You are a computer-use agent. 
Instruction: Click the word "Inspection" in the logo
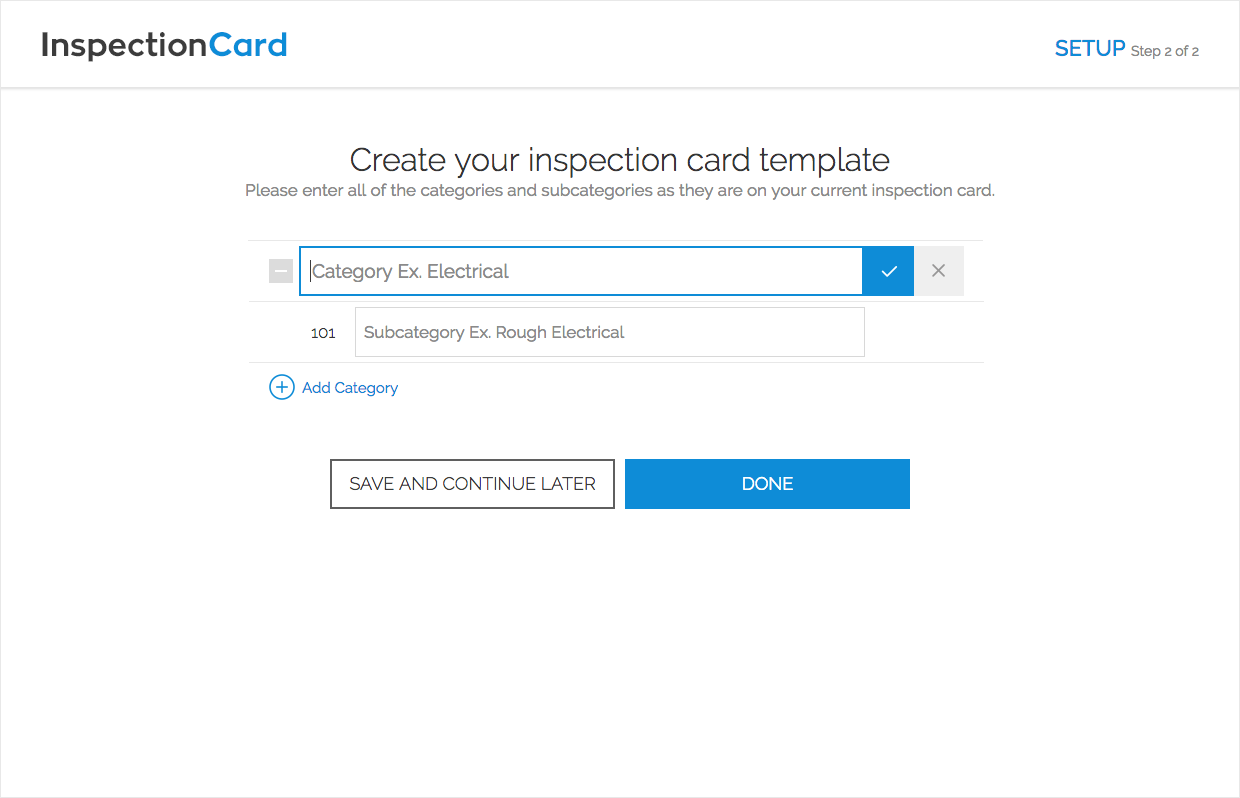tap(124, 45)
